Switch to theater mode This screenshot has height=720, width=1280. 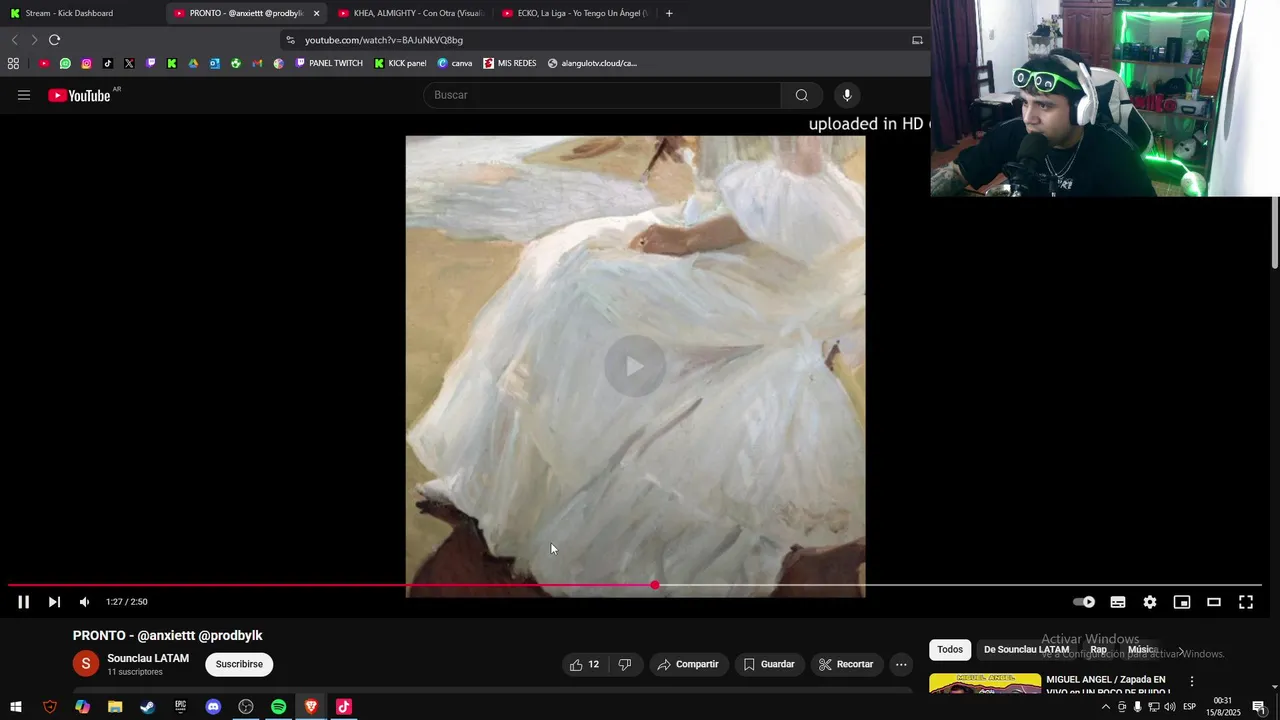(1214, 602)
